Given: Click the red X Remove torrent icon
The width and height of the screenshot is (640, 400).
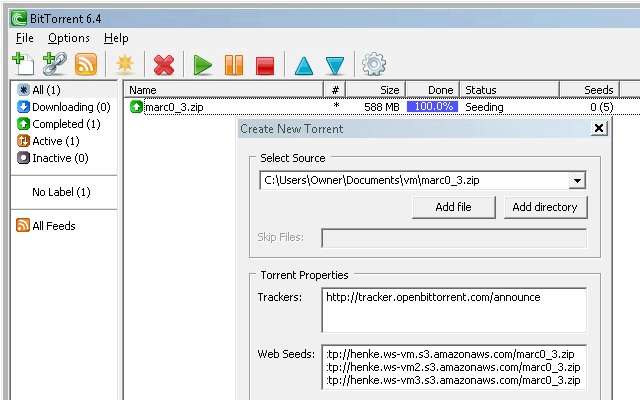Looking at the screenshot, I should coord(164,64).
